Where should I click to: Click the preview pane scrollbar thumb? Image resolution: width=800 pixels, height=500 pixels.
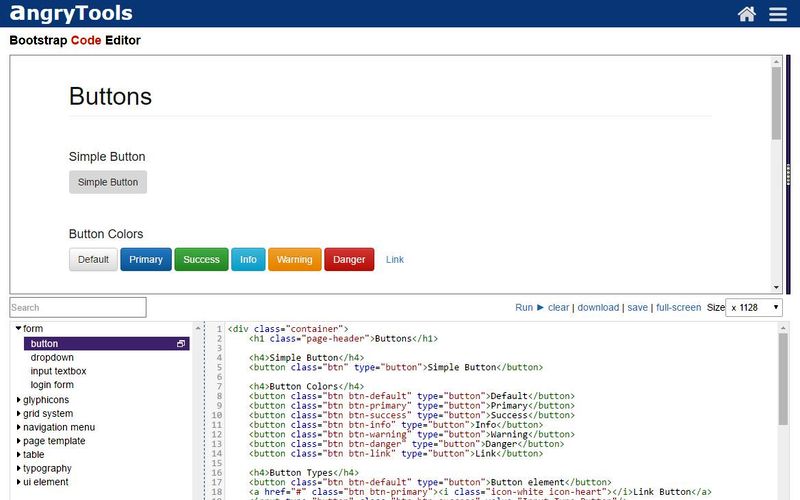(776, 103)
